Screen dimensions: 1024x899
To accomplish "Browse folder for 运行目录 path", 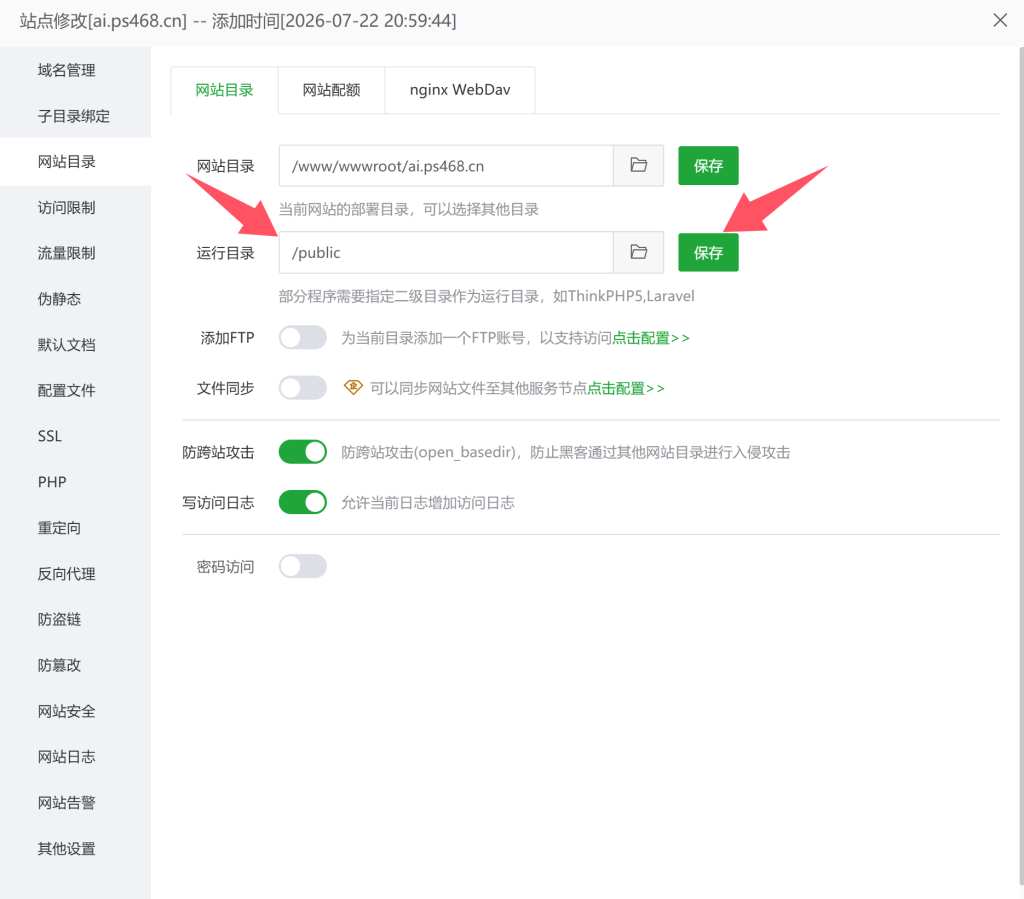I will click(638, 253).
